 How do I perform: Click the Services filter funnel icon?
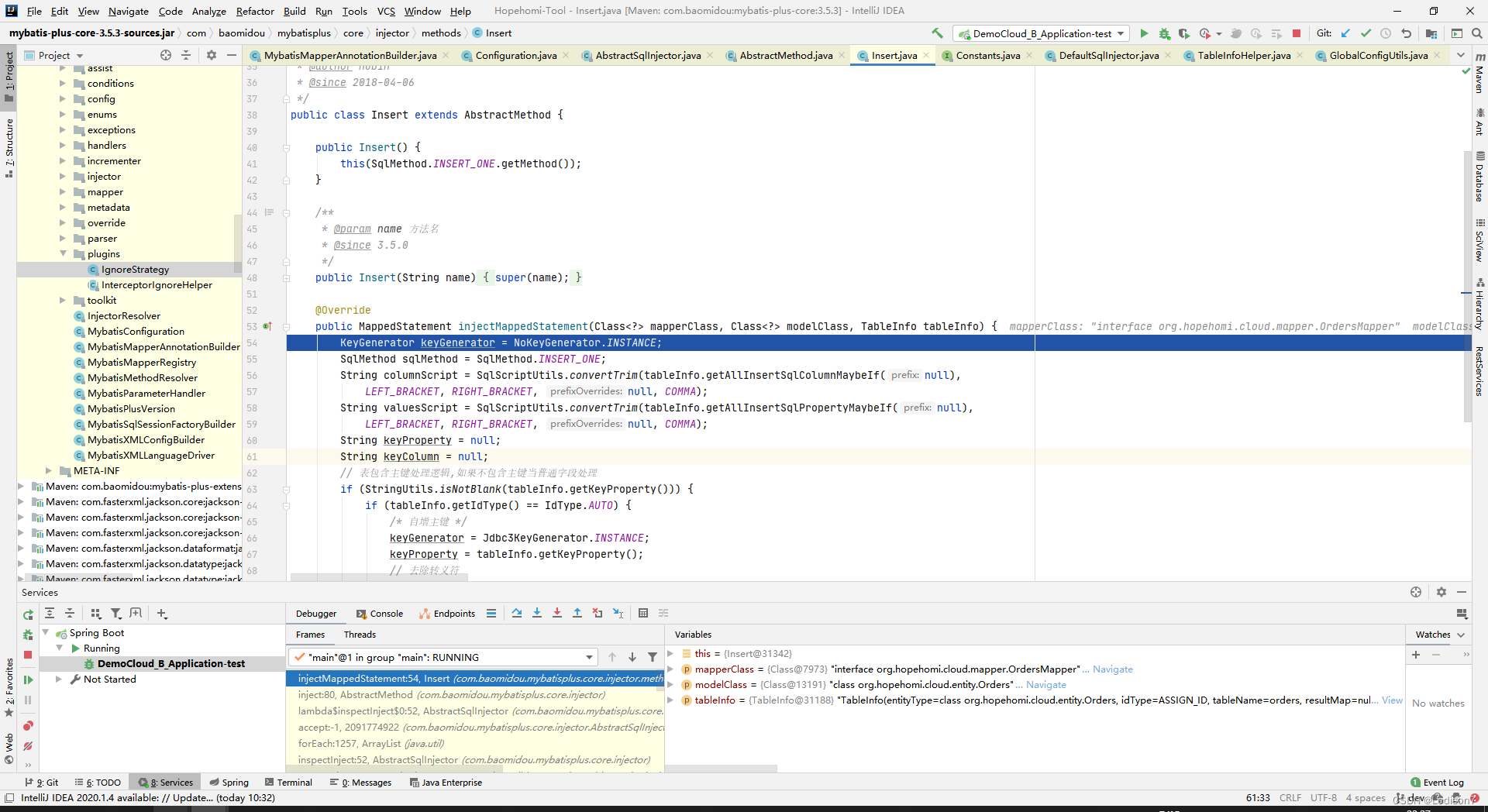[116, 613]
